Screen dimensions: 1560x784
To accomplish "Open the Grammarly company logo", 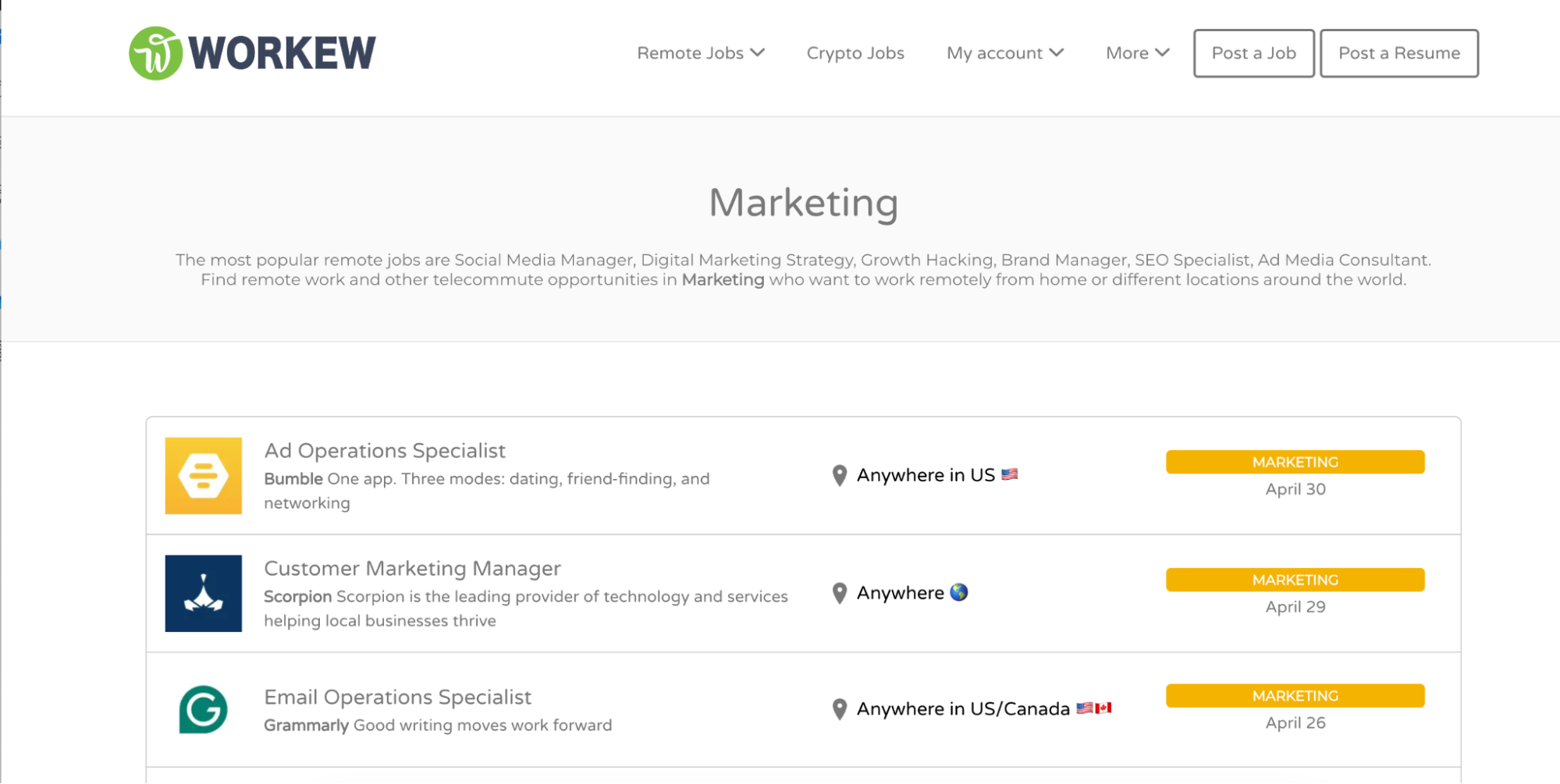I will (x=204, y=709).
